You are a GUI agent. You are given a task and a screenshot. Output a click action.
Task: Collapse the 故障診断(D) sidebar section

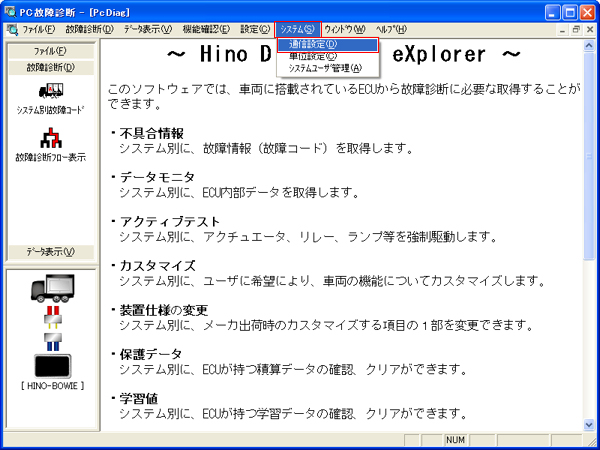[50, 67]
